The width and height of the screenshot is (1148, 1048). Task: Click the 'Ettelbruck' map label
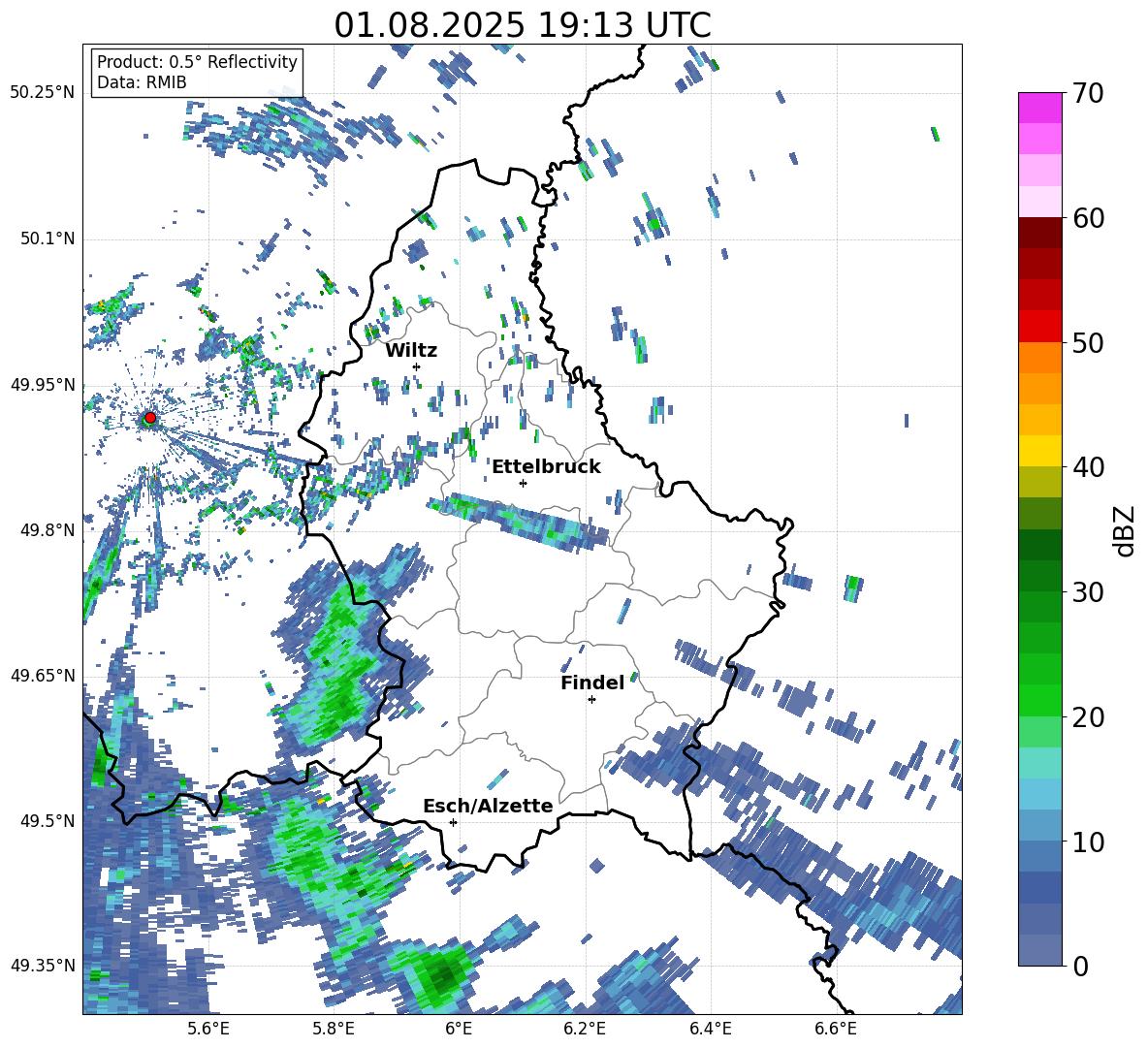pos(546,467)
